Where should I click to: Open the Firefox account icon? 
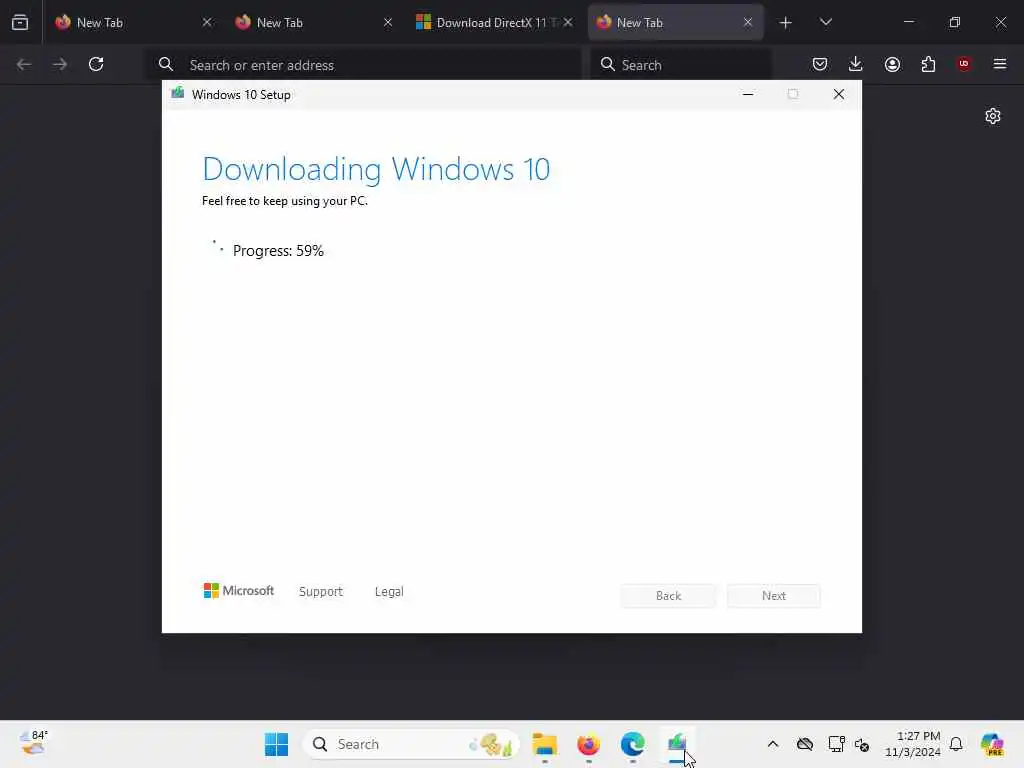point(892,64)
